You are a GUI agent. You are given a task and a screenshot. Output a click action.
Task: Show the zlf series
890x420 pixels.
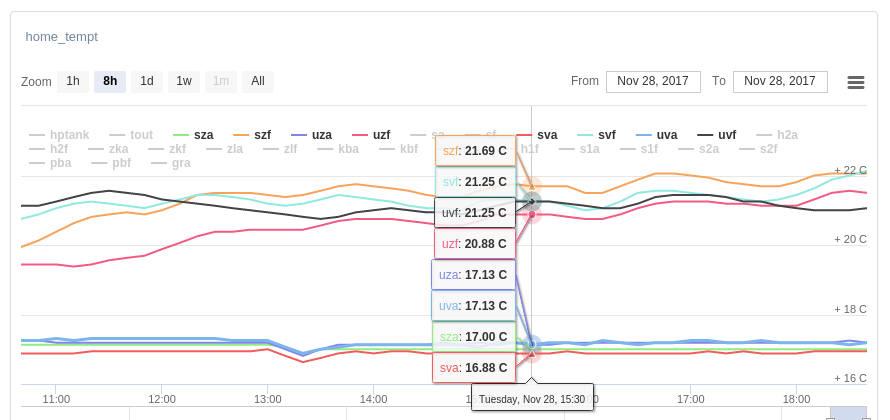point(280,149)
